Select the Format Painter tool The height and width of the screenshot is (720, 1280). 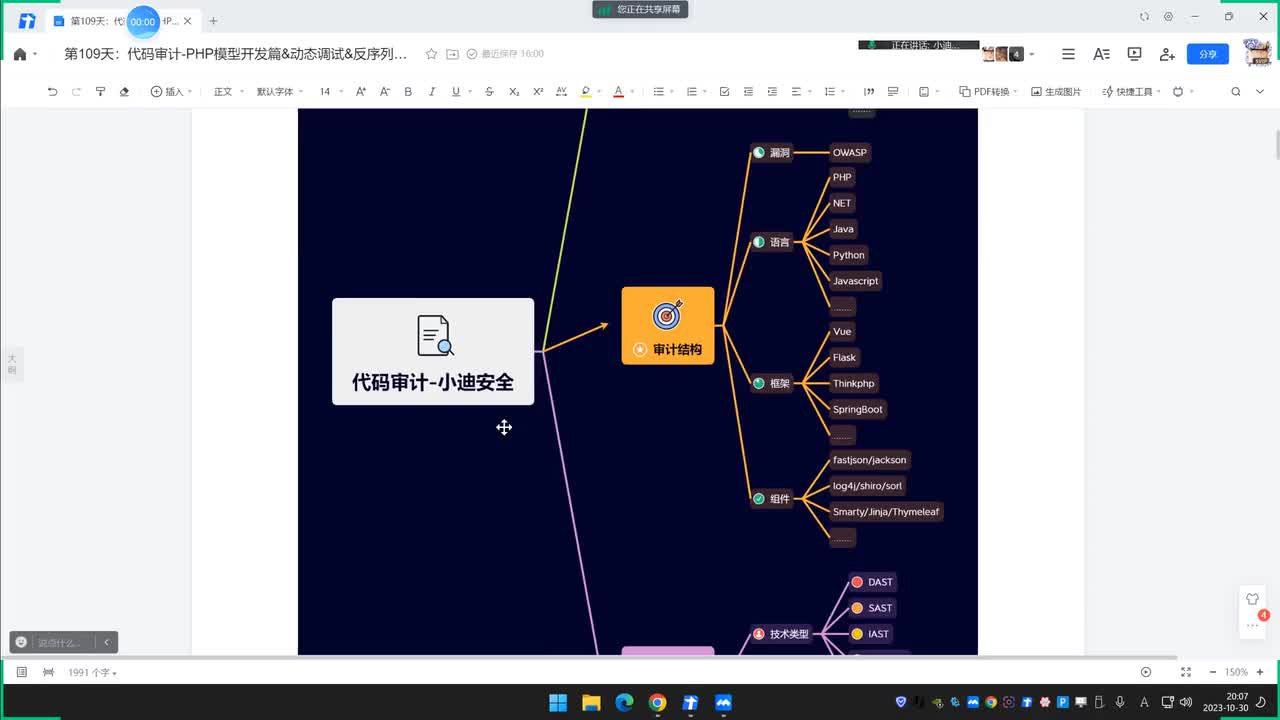[100, 92]
